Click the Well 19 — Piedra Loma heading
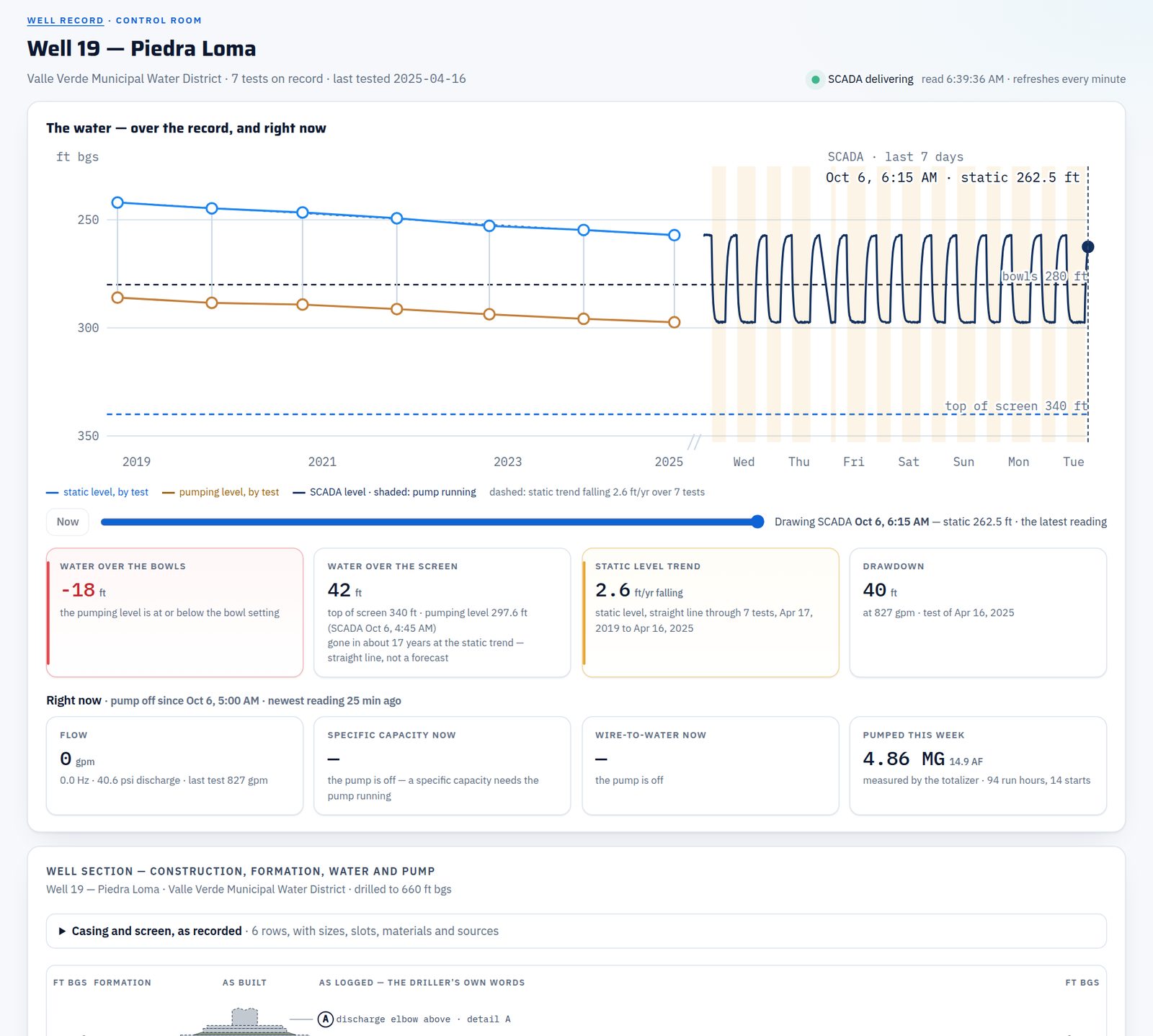Screen dimensions: 1153x1036 (141, 48)
